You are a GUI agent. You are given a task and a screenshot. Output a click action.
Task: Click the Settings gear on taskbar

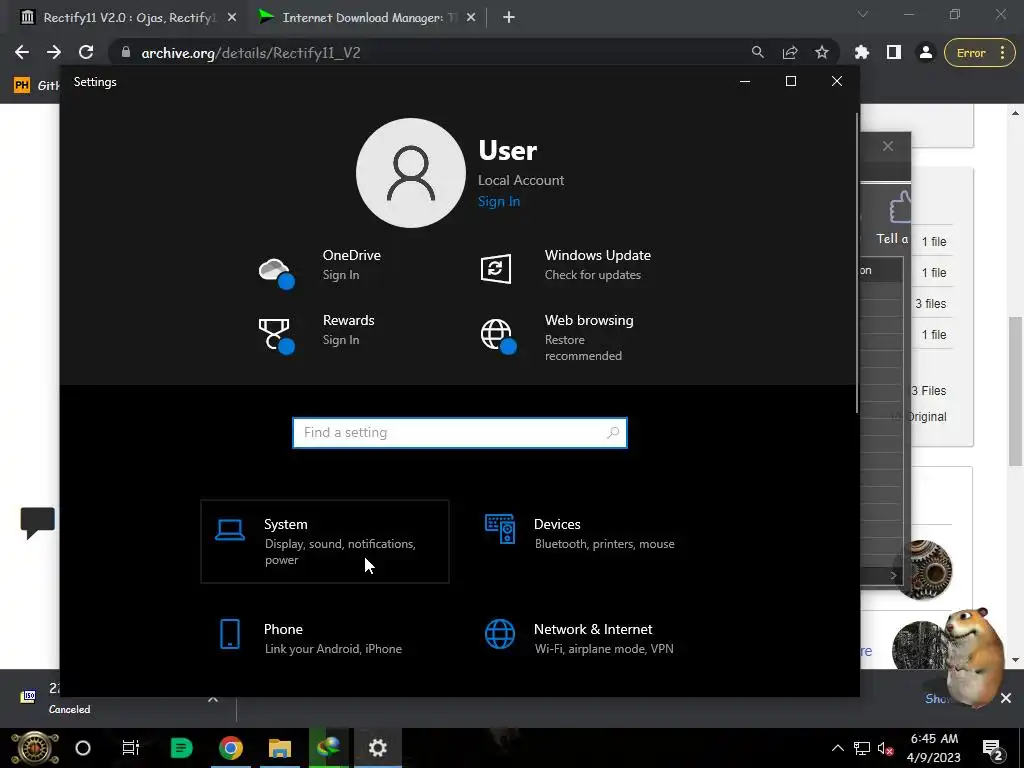(377, 748)
